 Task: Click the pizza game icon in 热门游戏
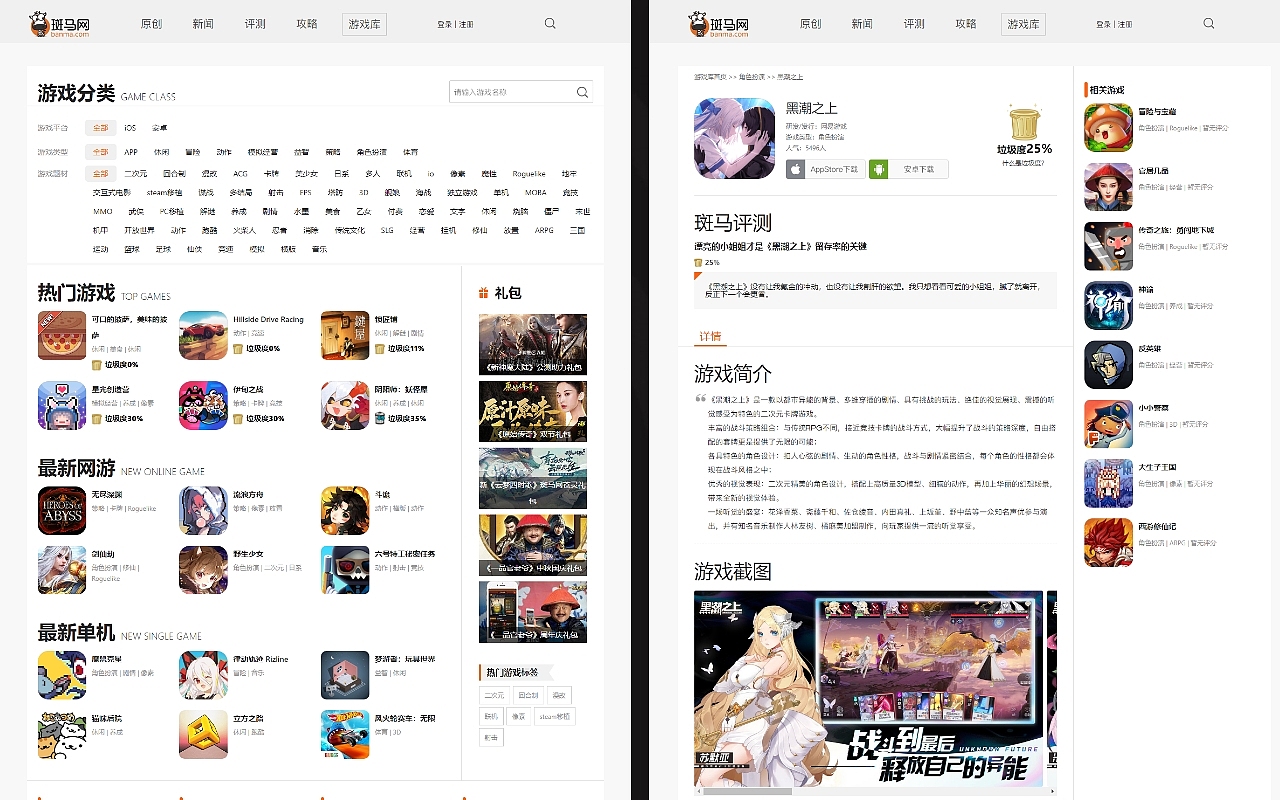point(62,335)
